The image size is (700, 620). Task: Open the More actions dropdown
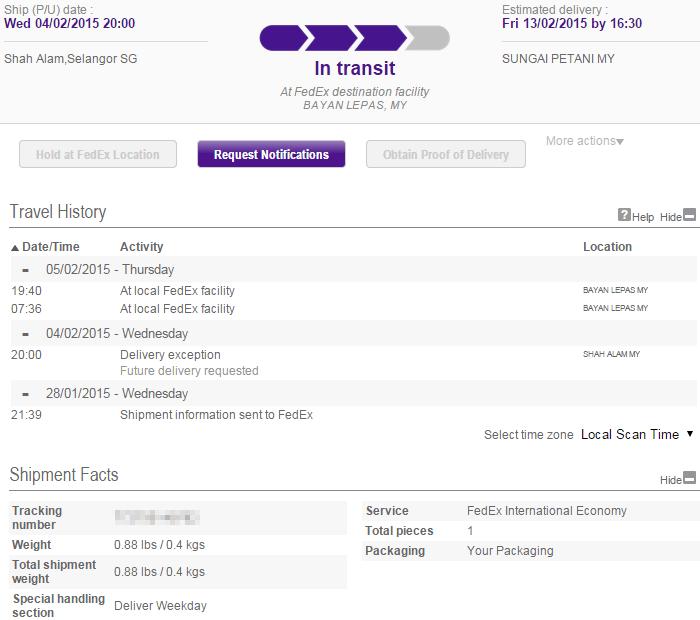(x=584, y=141)
